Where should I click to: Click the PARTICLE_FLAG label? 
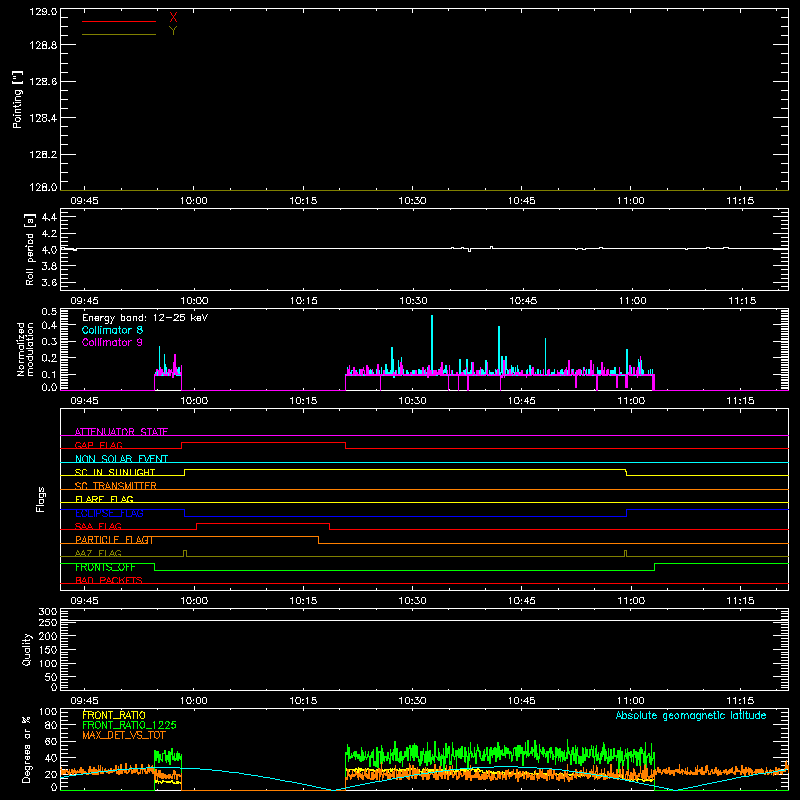(x=114, y=540)
